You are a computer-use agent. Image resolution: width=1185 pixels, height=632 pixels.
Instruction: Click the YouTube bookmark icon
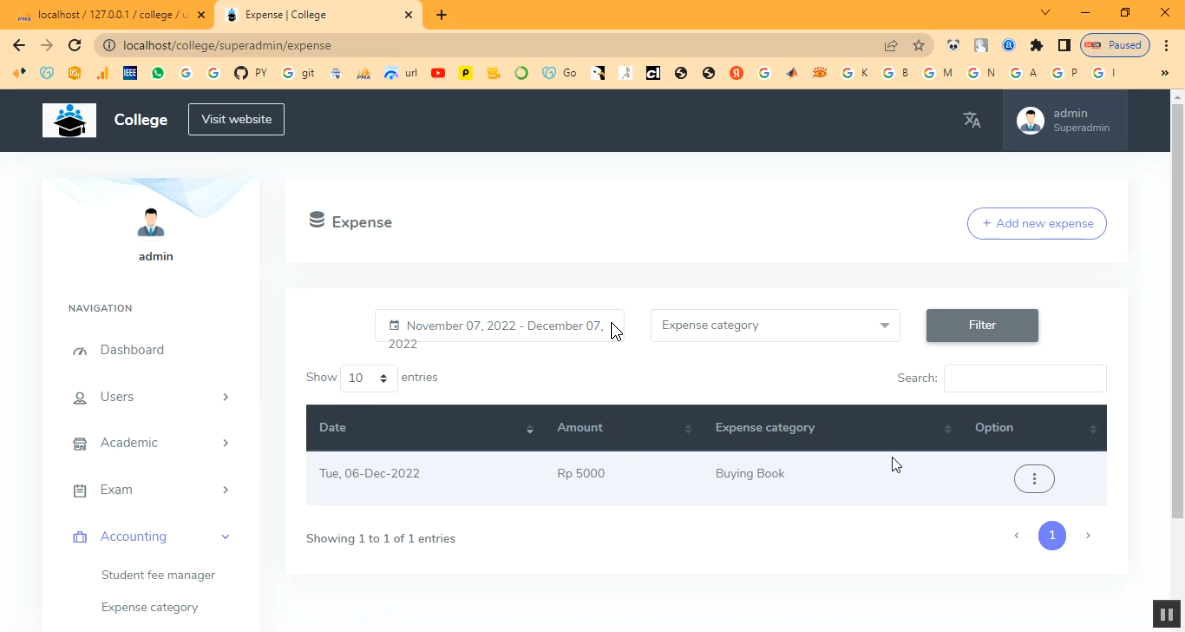point(438,73)
